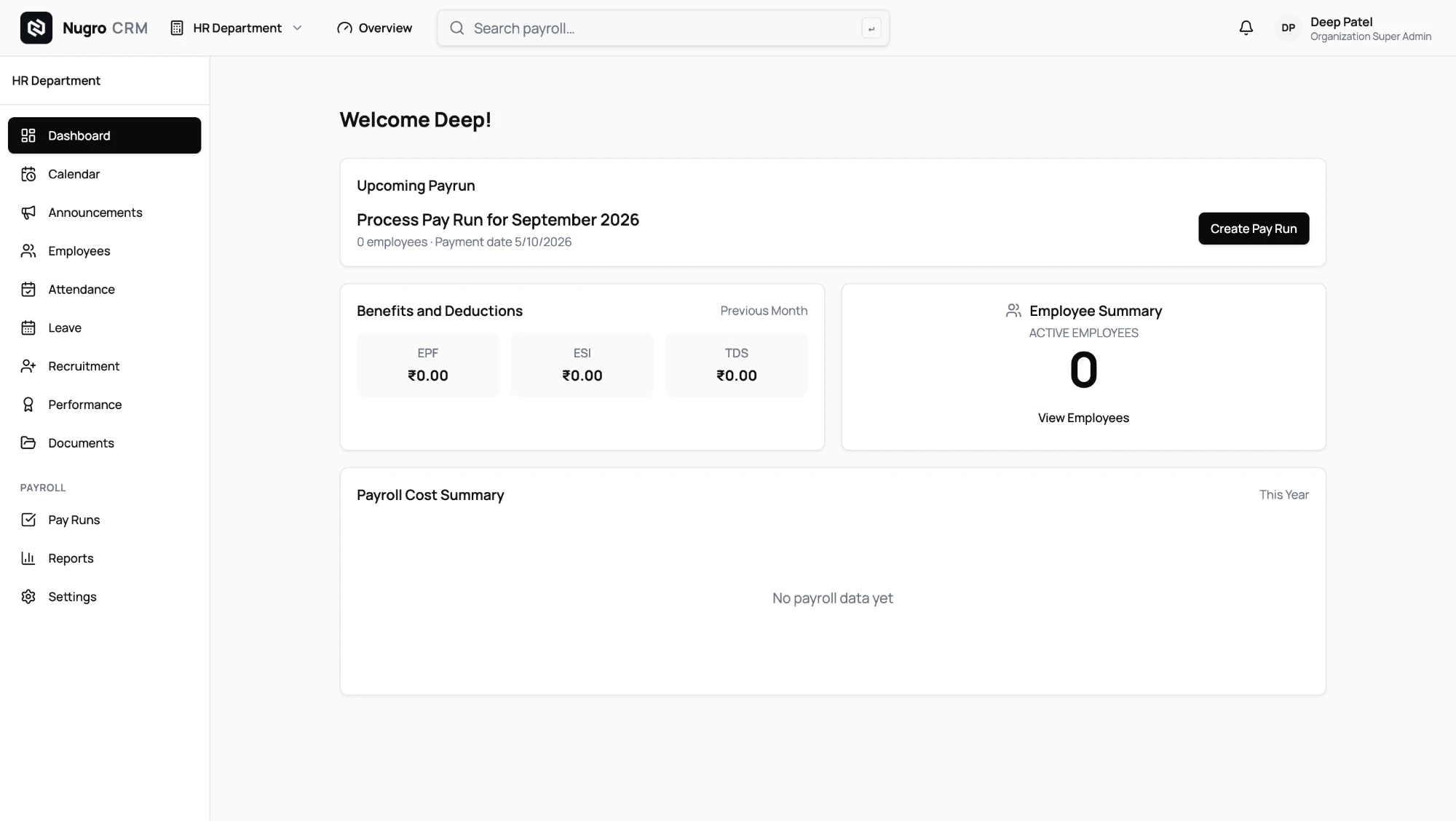
Task: Go to Performance page
Action: coord(104,405)
